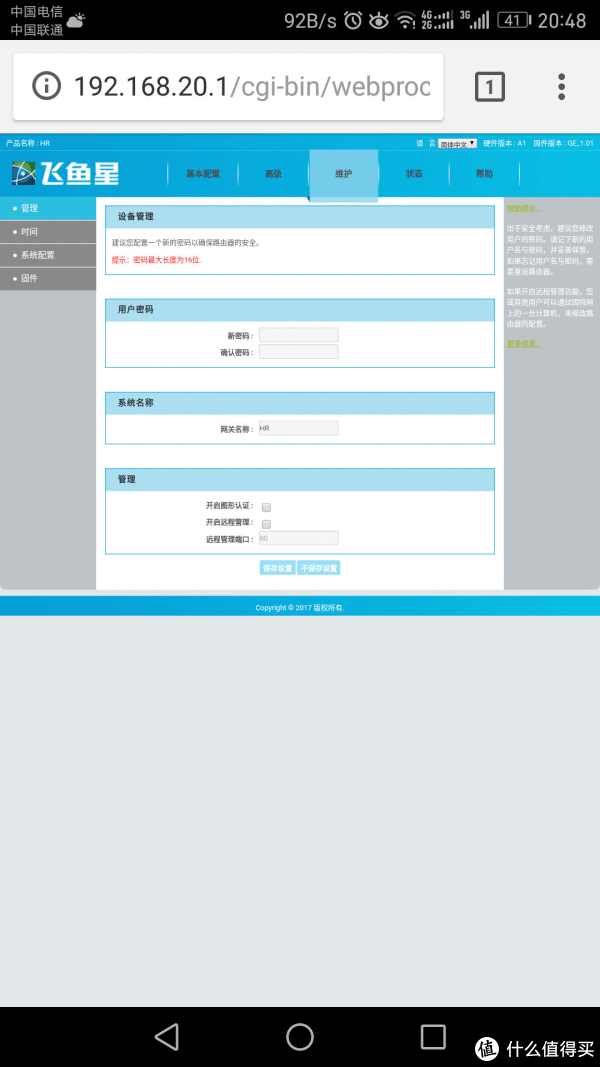Open the browser three-dot menu

(562, 87)
